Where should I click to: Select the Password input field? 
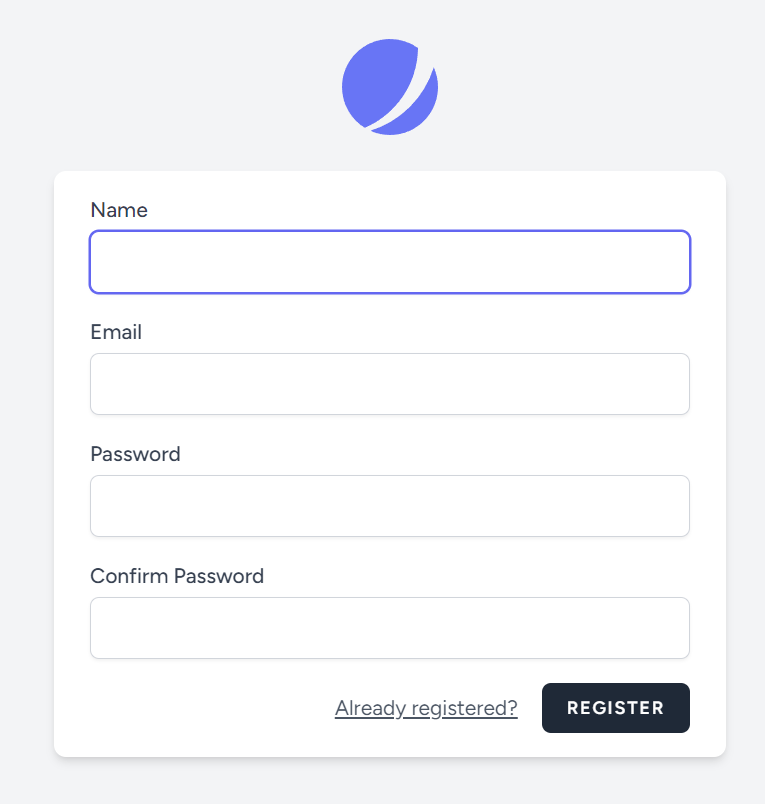(x=390, y=506)
